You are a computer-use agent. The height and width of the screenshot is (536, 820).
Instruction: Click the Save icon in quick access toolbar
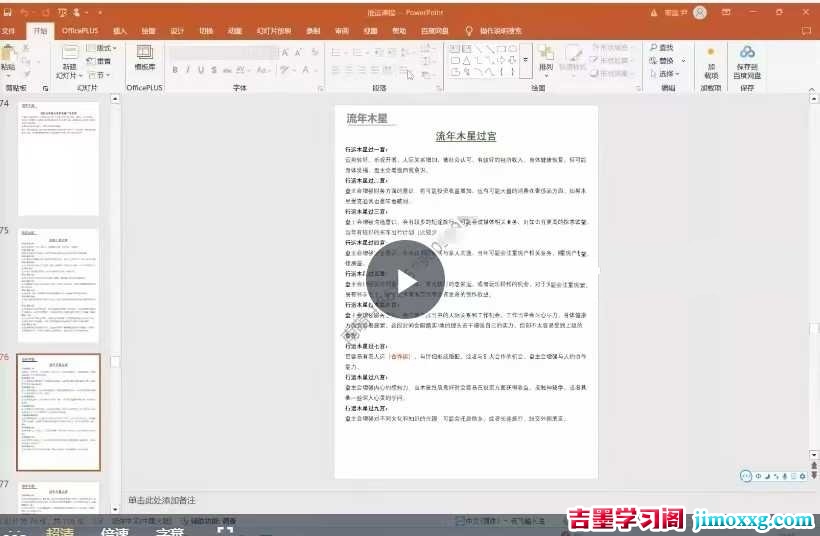click(8, 12)
